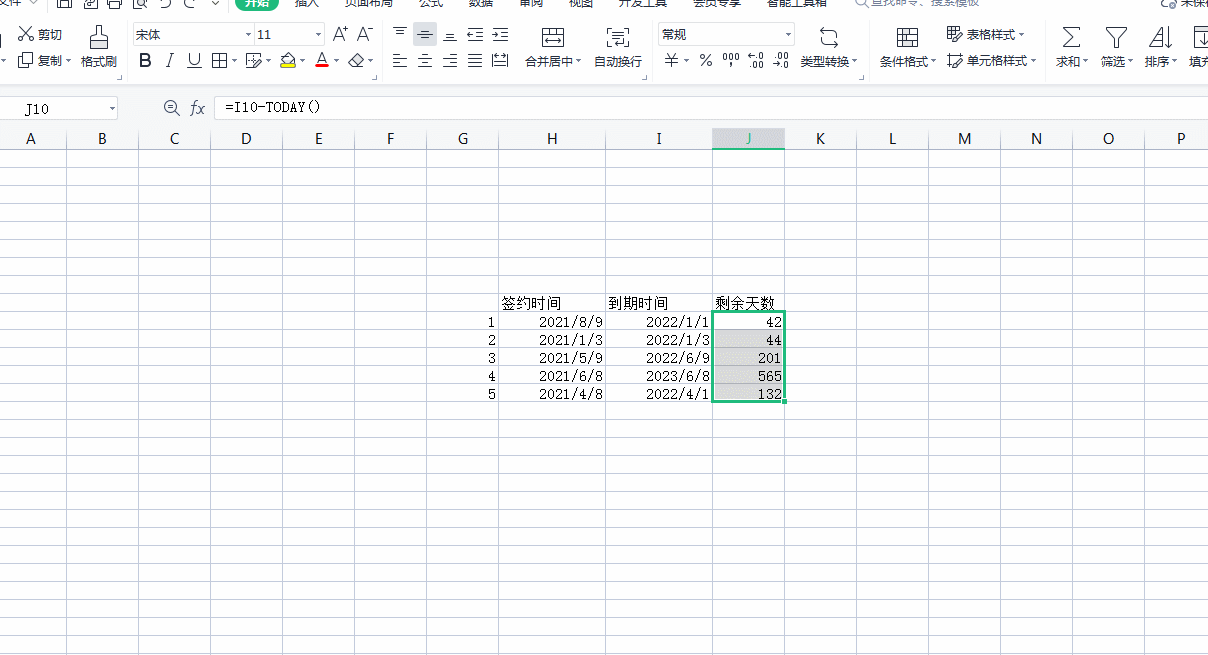Justify text alignment icon
This screenshot has height=655, width=1208.
[x=475, y=61]
